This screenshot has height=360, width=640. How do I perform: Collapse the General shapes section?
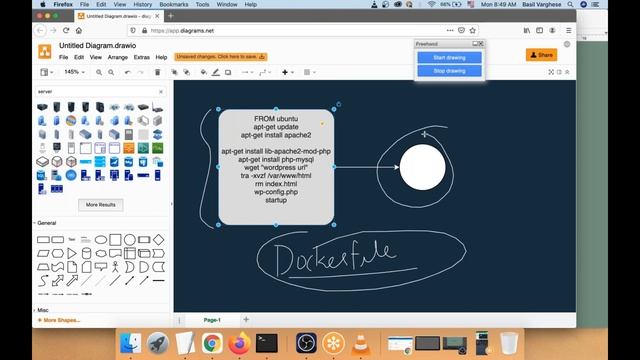point(47,223)
